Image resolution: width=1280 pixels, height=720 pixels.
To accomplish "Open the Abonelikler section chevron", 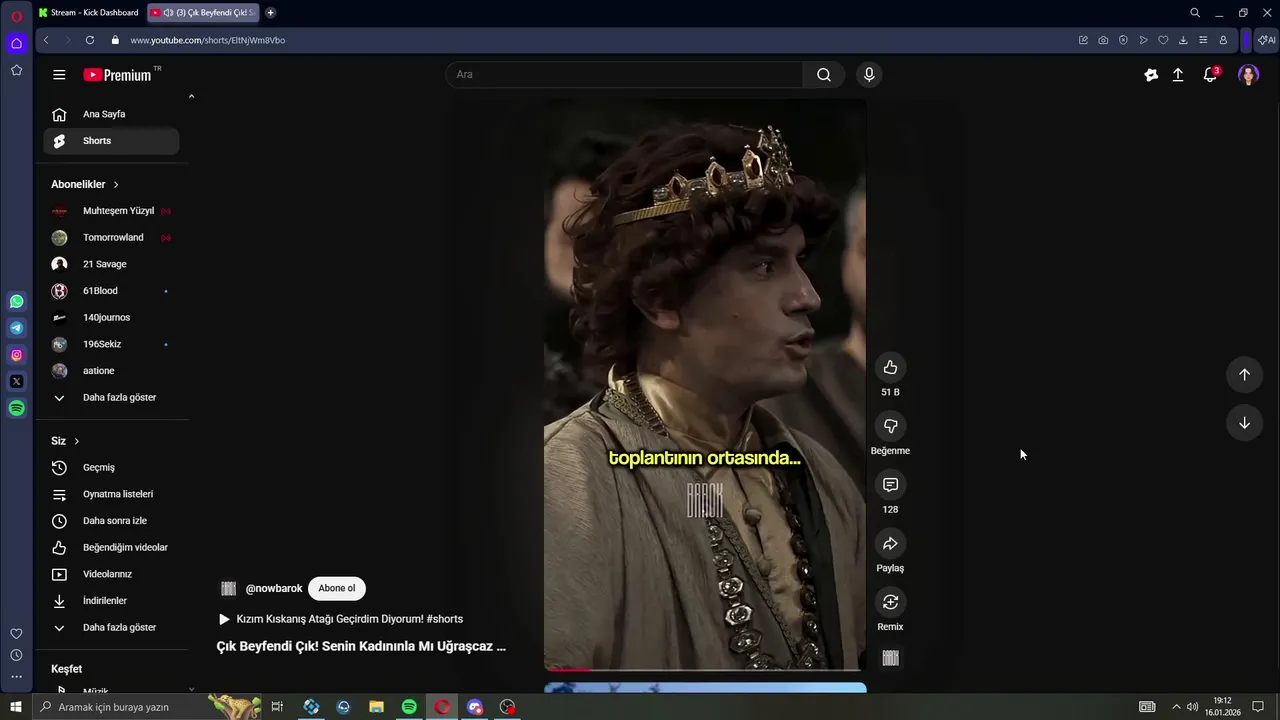I will coord(116,185).
